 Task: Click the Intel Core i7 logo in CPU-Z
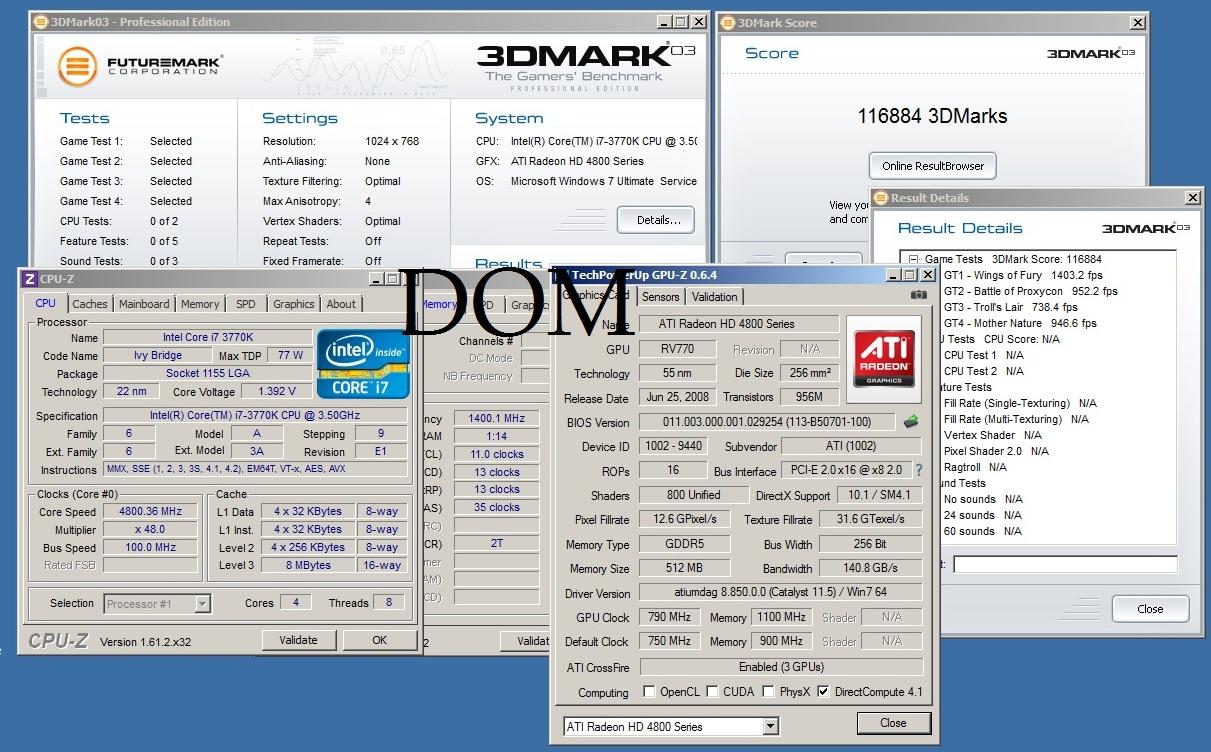(361, 362)
